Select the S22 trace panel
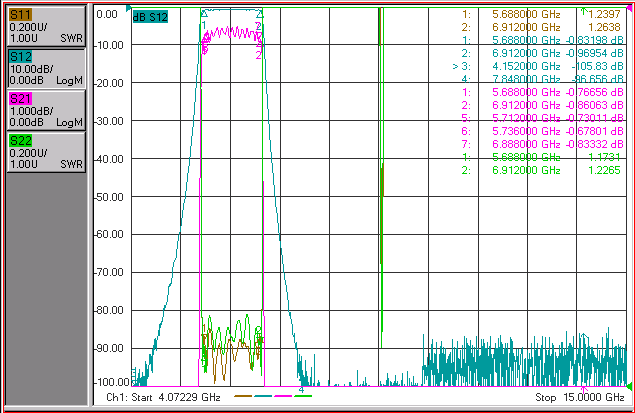 46,152
